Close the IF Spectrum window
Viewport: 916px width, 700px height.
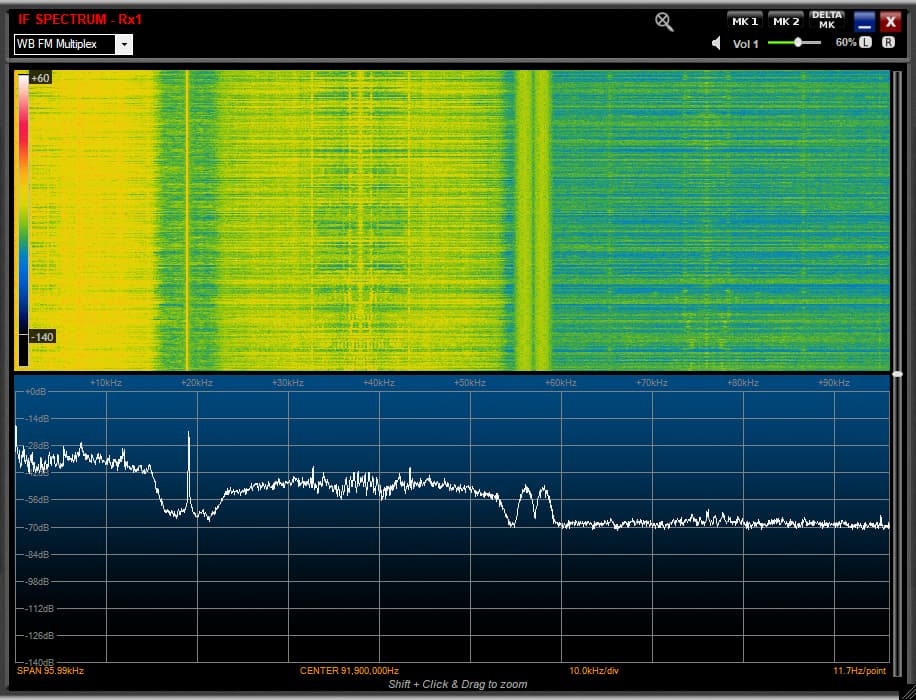(x=890, y=22)
